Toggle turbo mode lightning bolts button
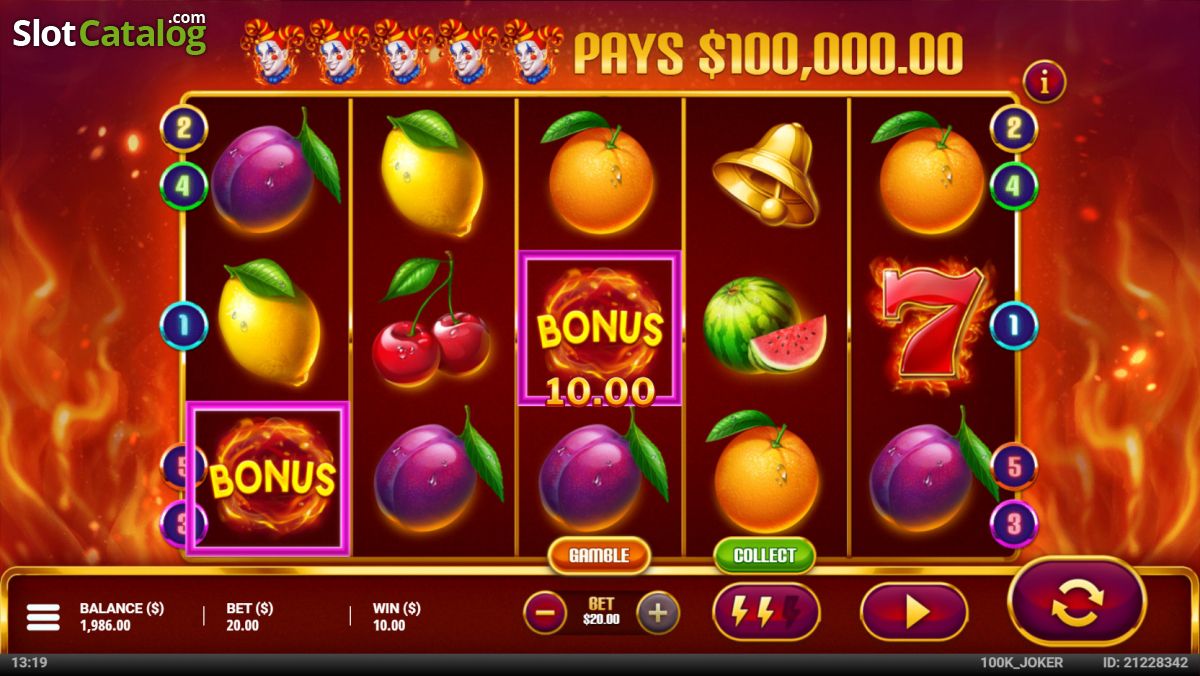1200x676 pixels. (766, 611)
